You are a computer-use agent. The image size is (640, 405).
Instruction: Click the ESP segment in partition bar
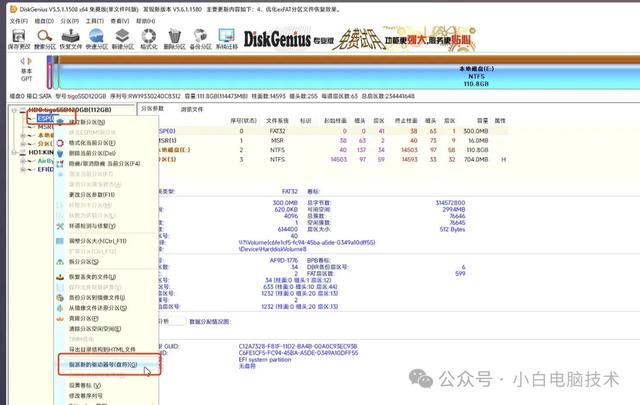coord(49,73)
